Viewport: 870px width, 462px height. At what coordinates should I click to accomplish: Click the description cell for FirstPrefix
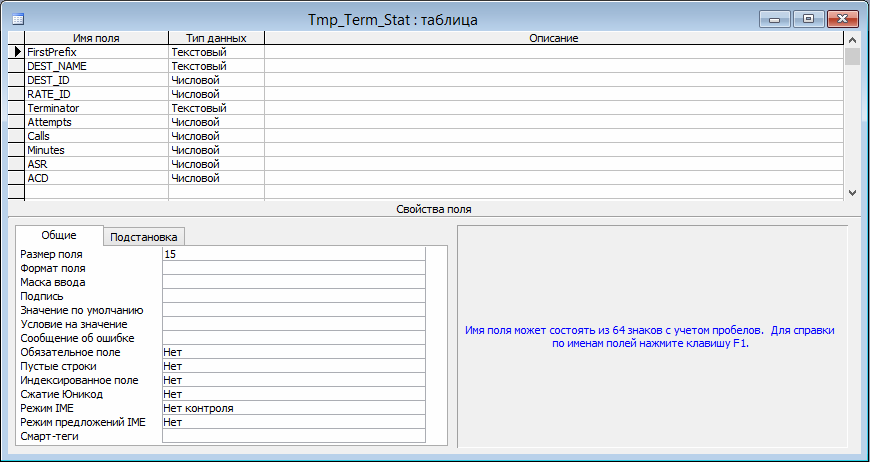tap(554, 52)
